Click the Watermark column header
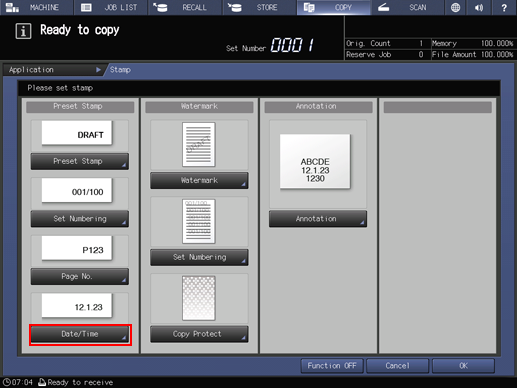The image size is (517, 388). [x=199, y=106]
